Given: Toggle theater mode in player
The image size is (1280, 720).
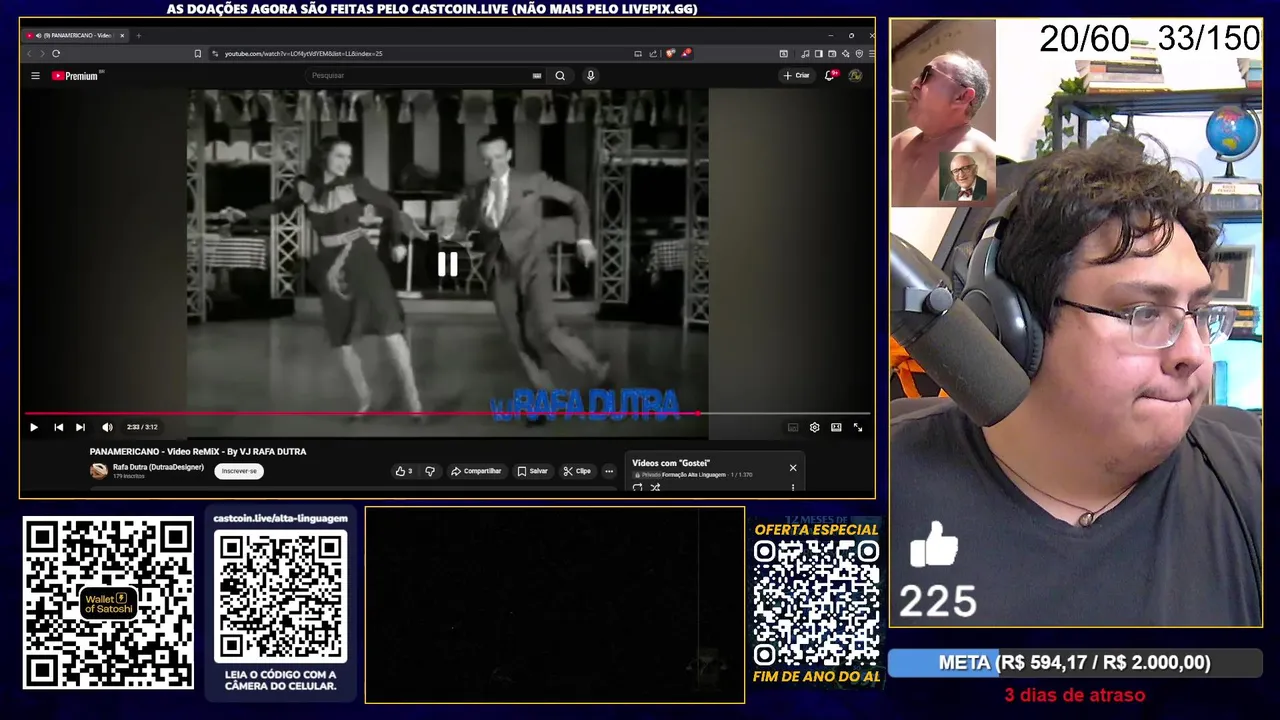Looking at the screenshot, I should tap(836, 427).
